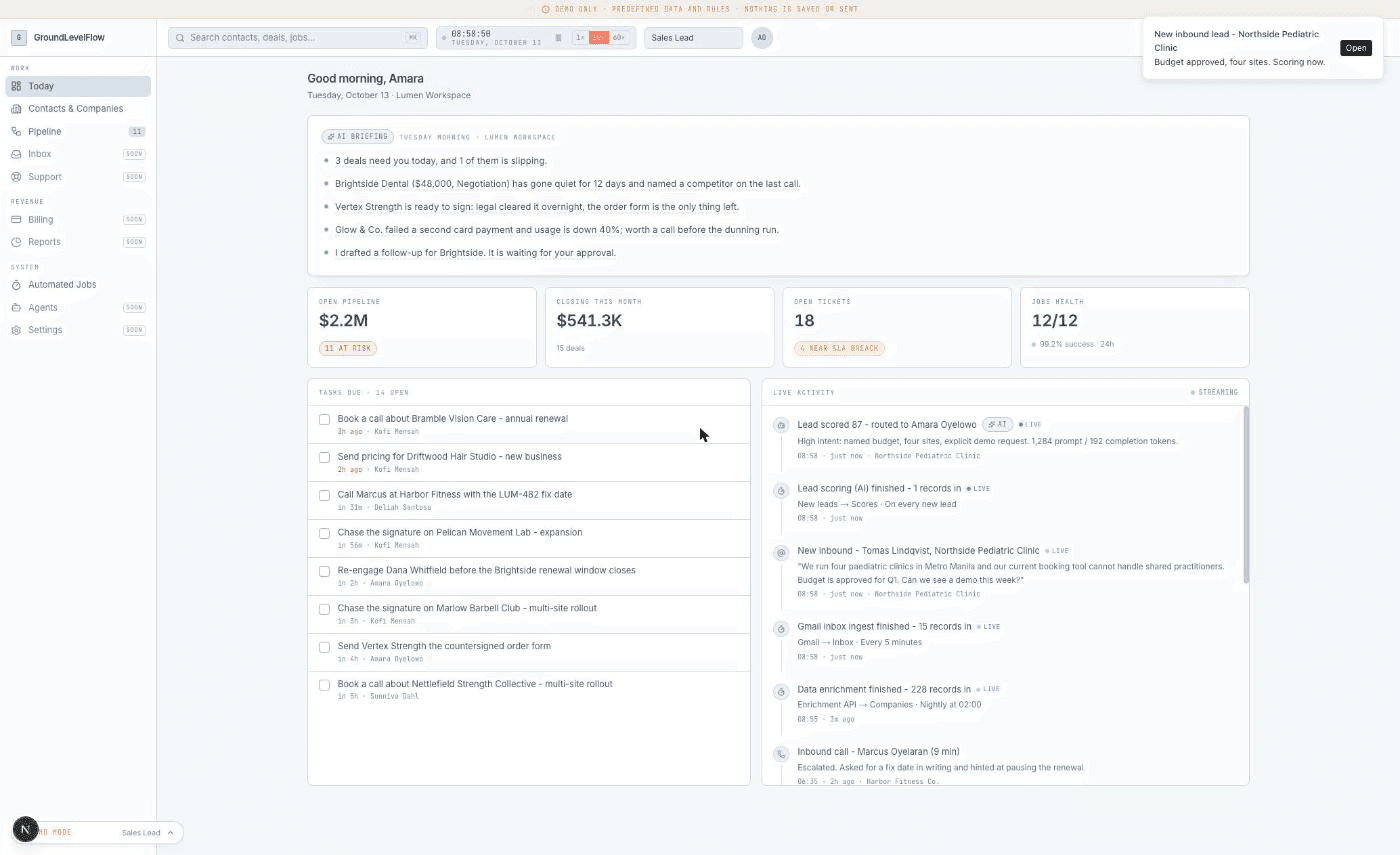Select the Today nav item

pos(78,86)
